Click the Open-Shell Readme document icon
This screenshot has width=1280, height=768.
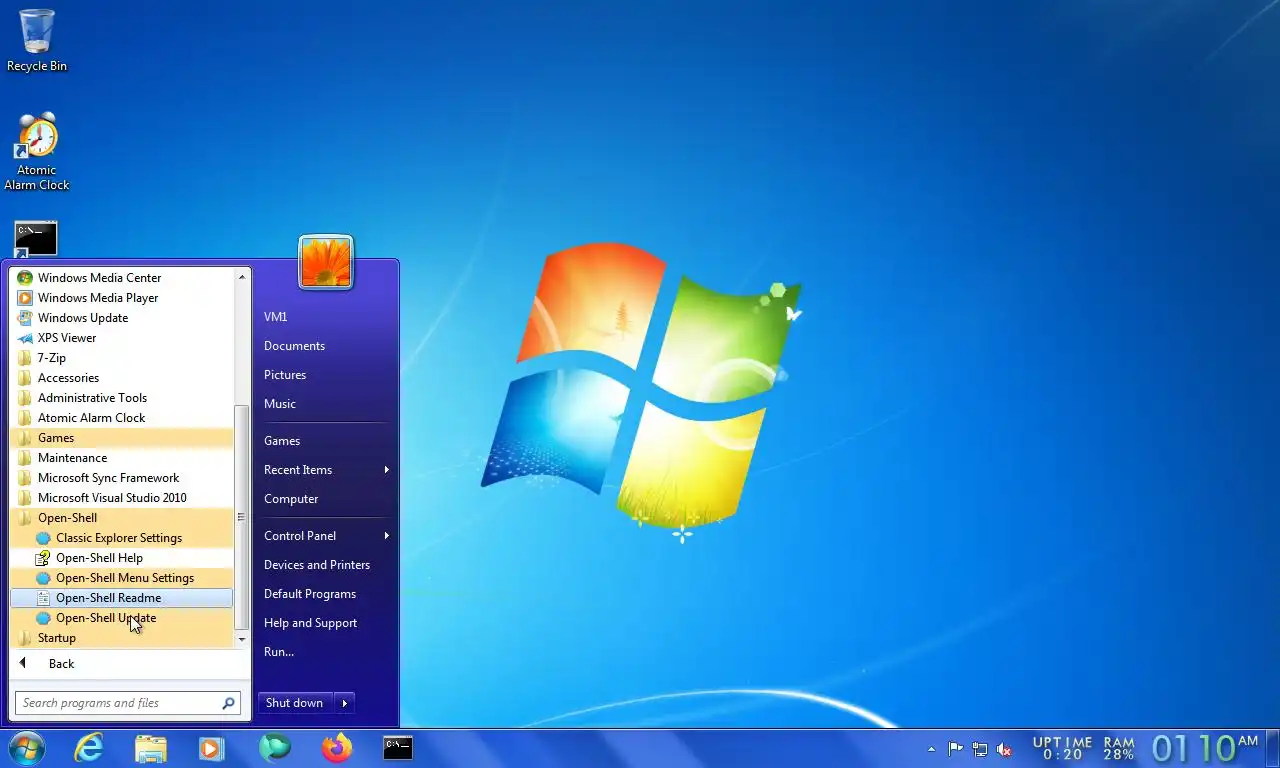(x=43, y=598)
